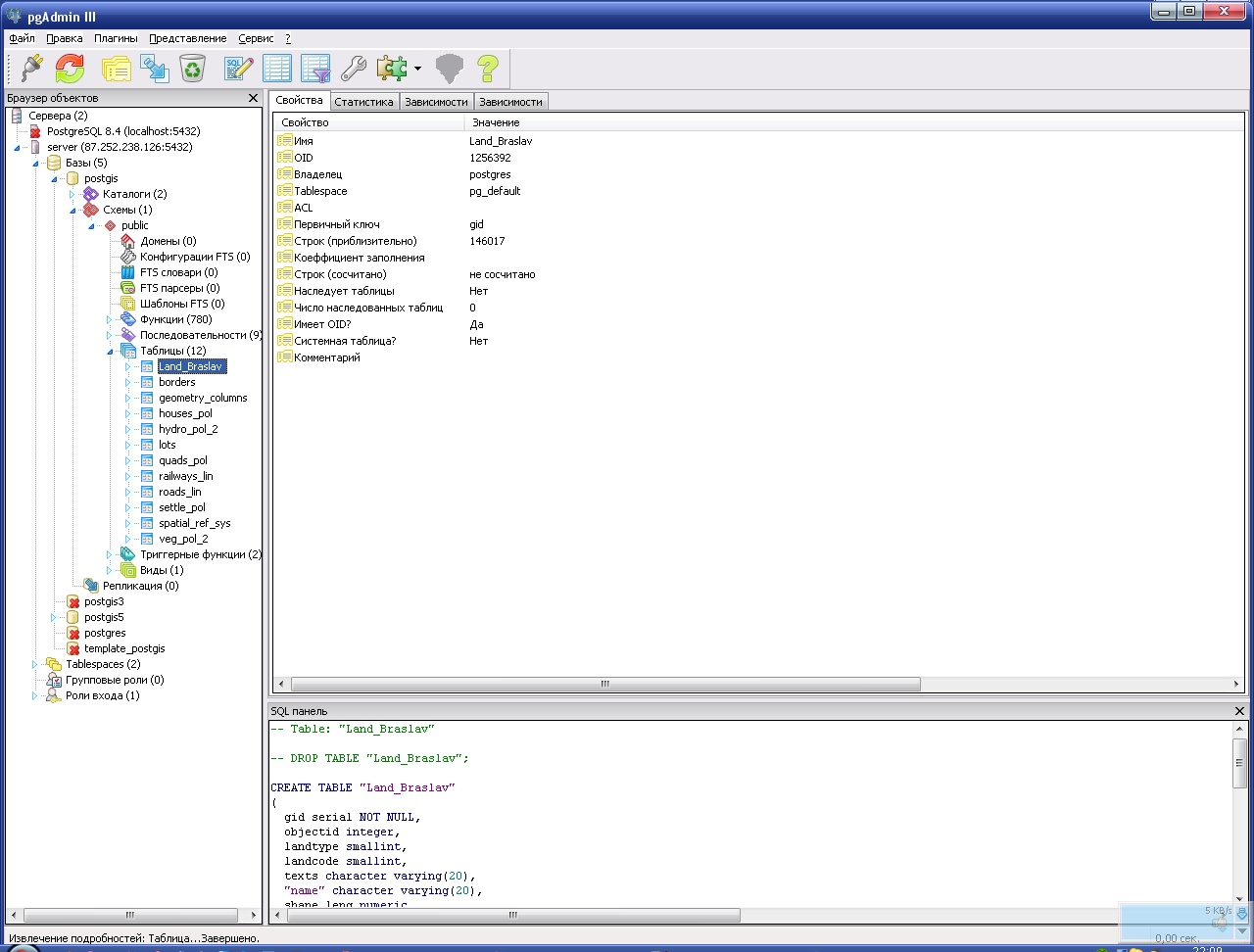Image resolution: width=1254 pixels, height=952 pixels.
Task: Select the geometry_columns table in tree
Action: (203, 398)
